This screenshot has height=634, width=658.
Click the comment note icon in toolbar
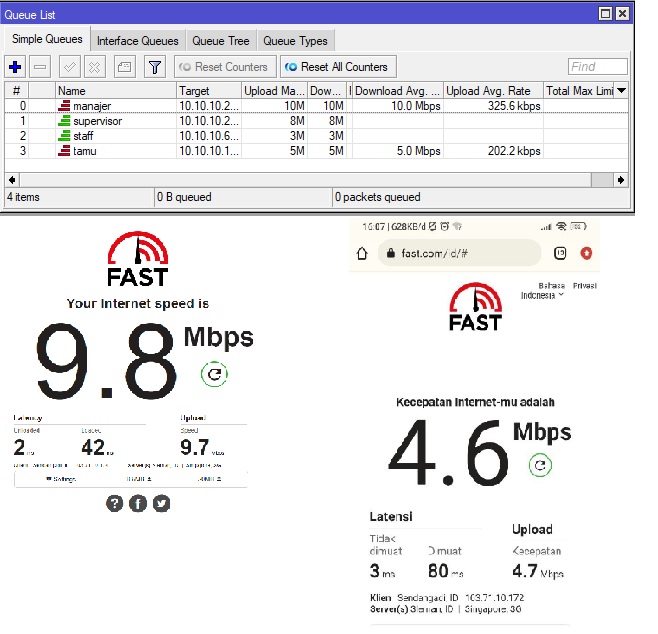point(125,67)
